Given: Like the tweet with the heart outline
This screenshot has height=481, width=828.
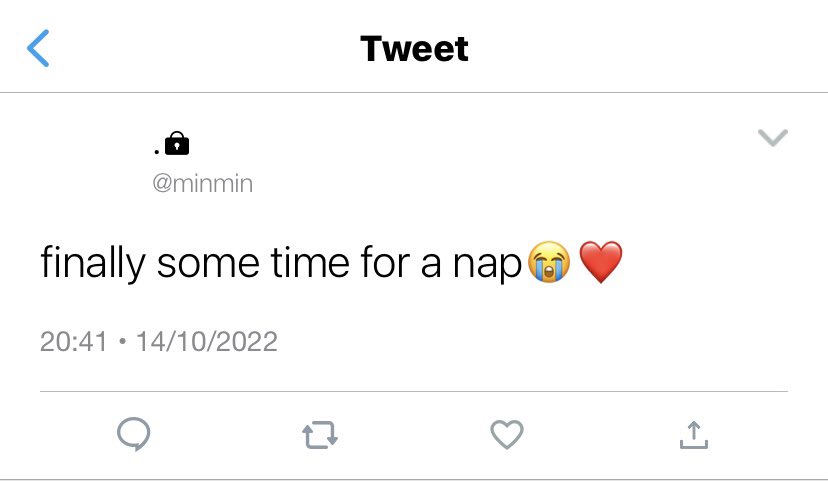Looking at the screenshot, I should 507,435.
